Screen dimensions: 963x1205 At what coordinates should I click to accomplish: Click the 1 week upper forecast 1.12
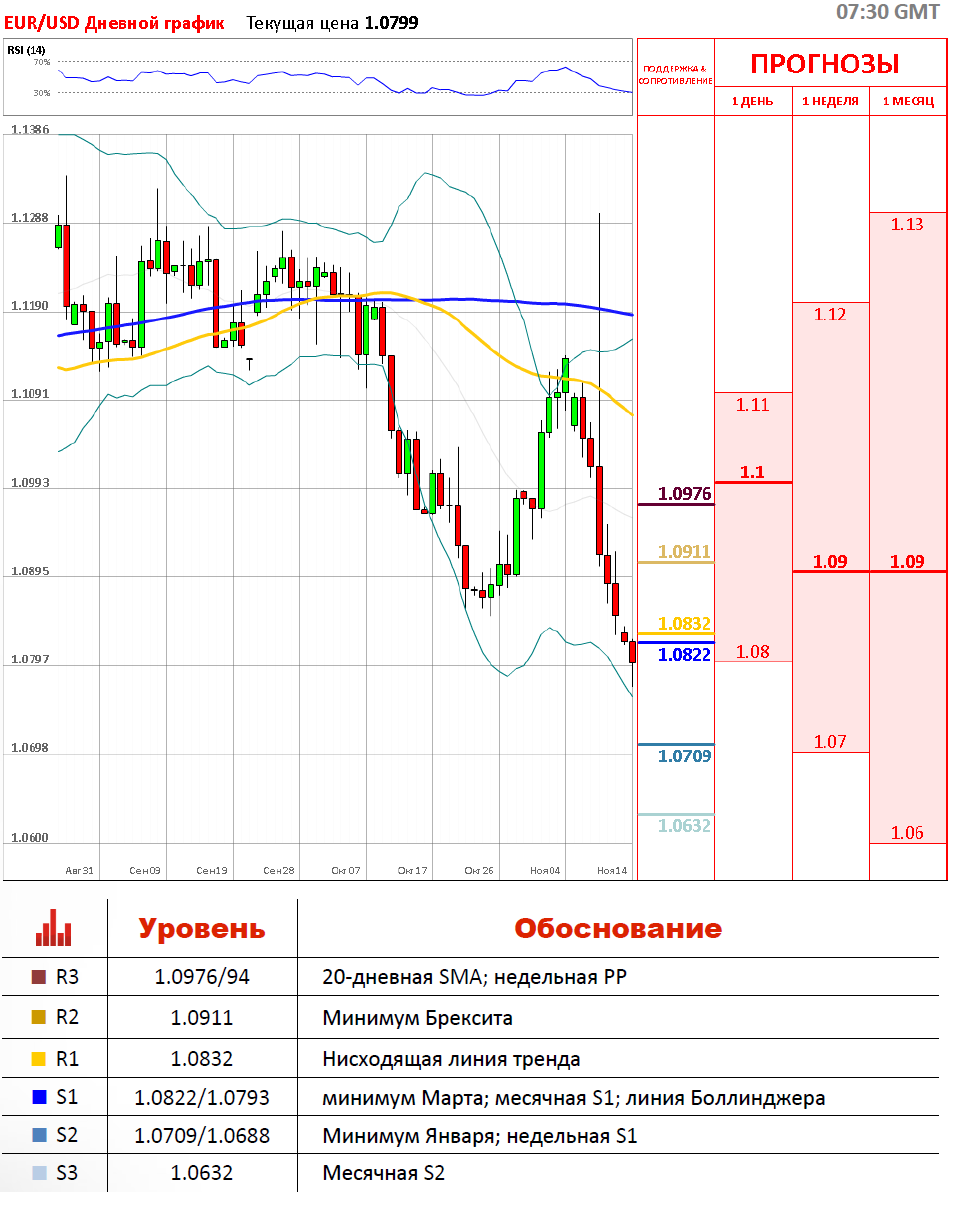pos(830,314)
